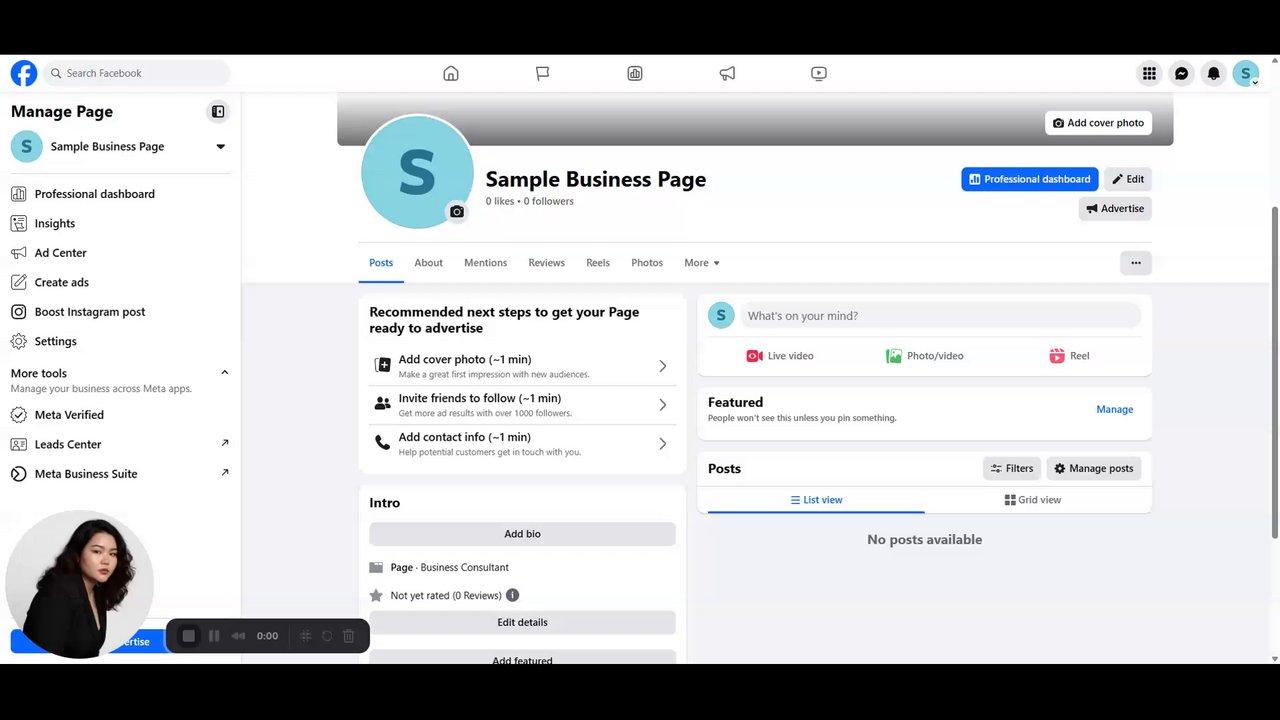Switch to the Reels tab

598,263
